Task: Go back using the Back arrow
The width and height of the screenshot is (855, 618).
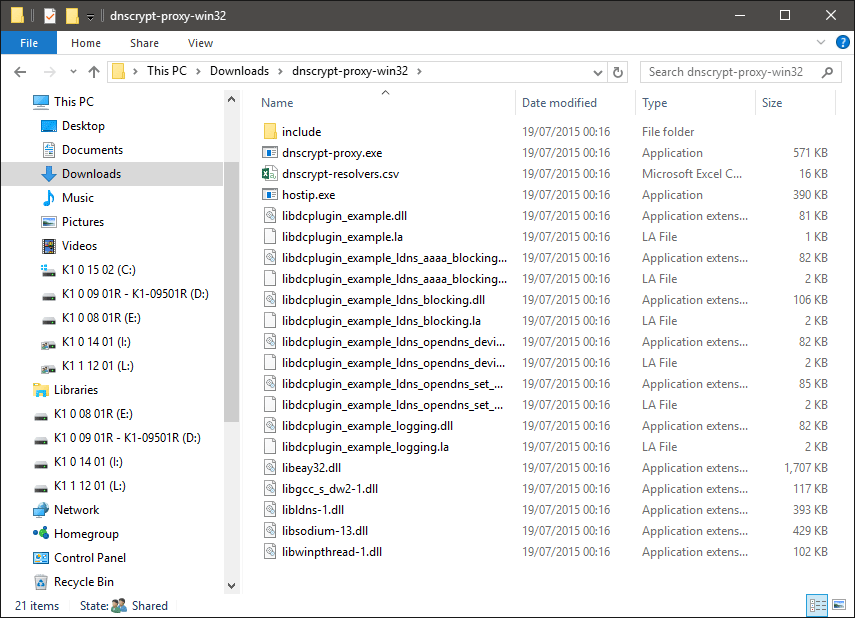Action: coord(21,72)
